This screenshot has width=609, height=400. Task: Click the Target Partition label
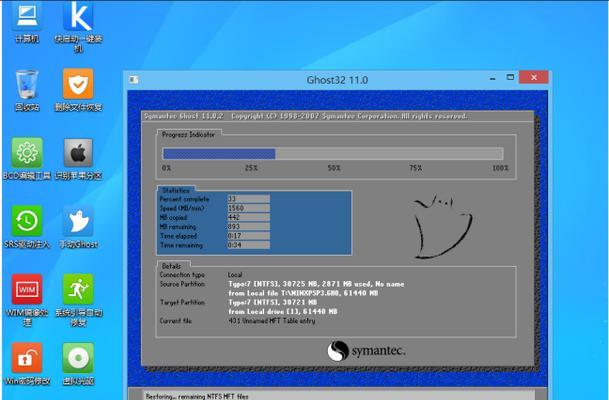(x=182, y=302)
